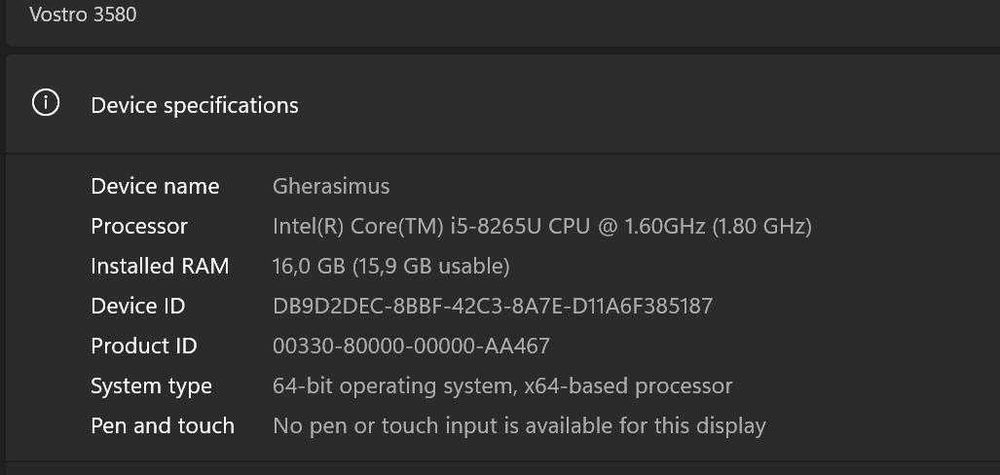Click the Pen and touch label
The width and height of the screenshot is (1000, 475).
coord(162,426)
